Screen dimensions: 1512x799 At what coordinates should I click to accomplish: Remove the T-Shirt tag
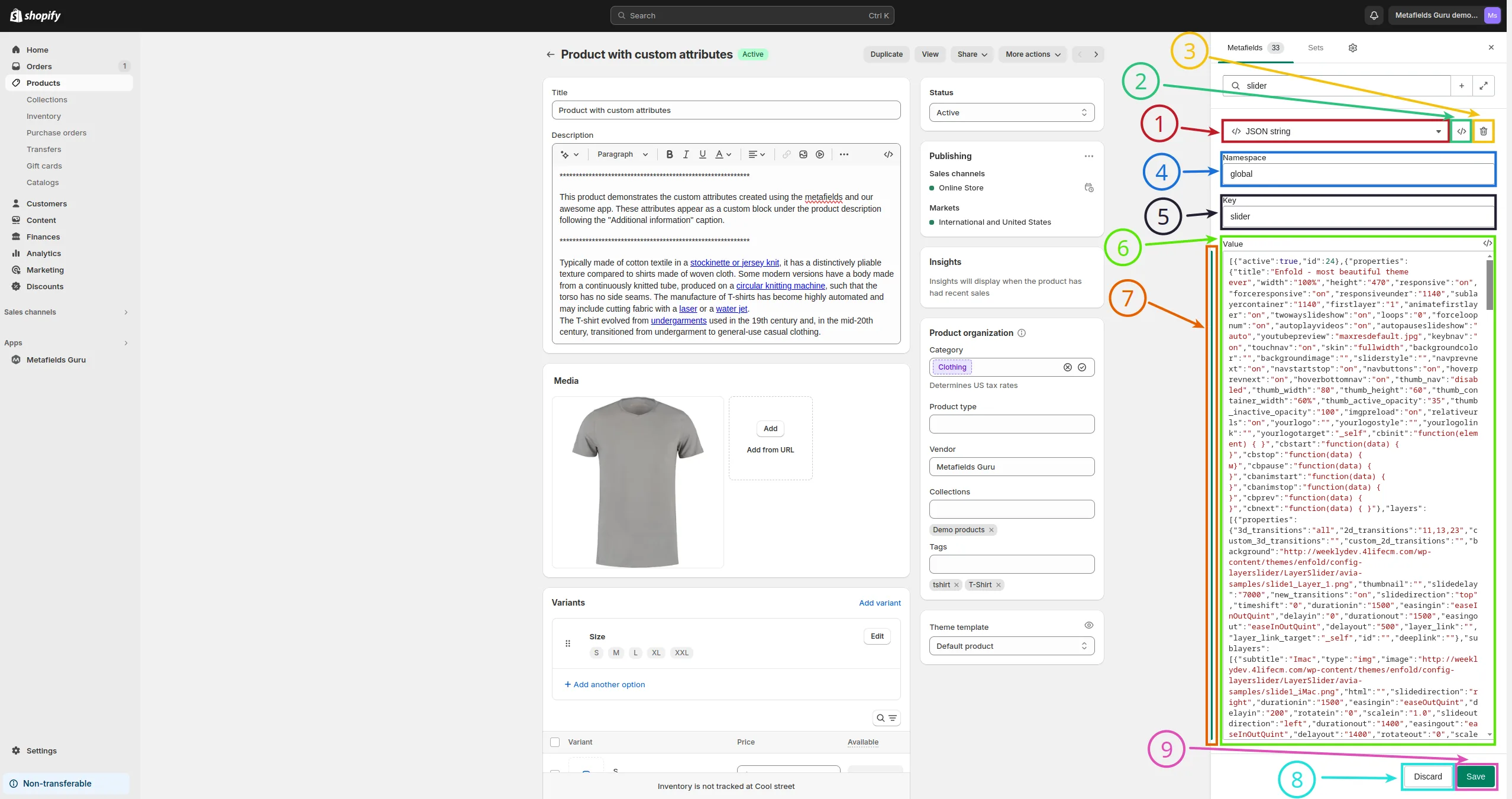pyautogui.click(x=998, y=585)
